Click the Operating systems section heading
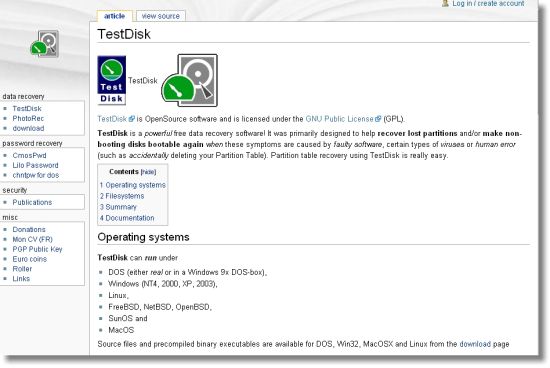Viewport: 550px width, 368px height. [143, 237]
